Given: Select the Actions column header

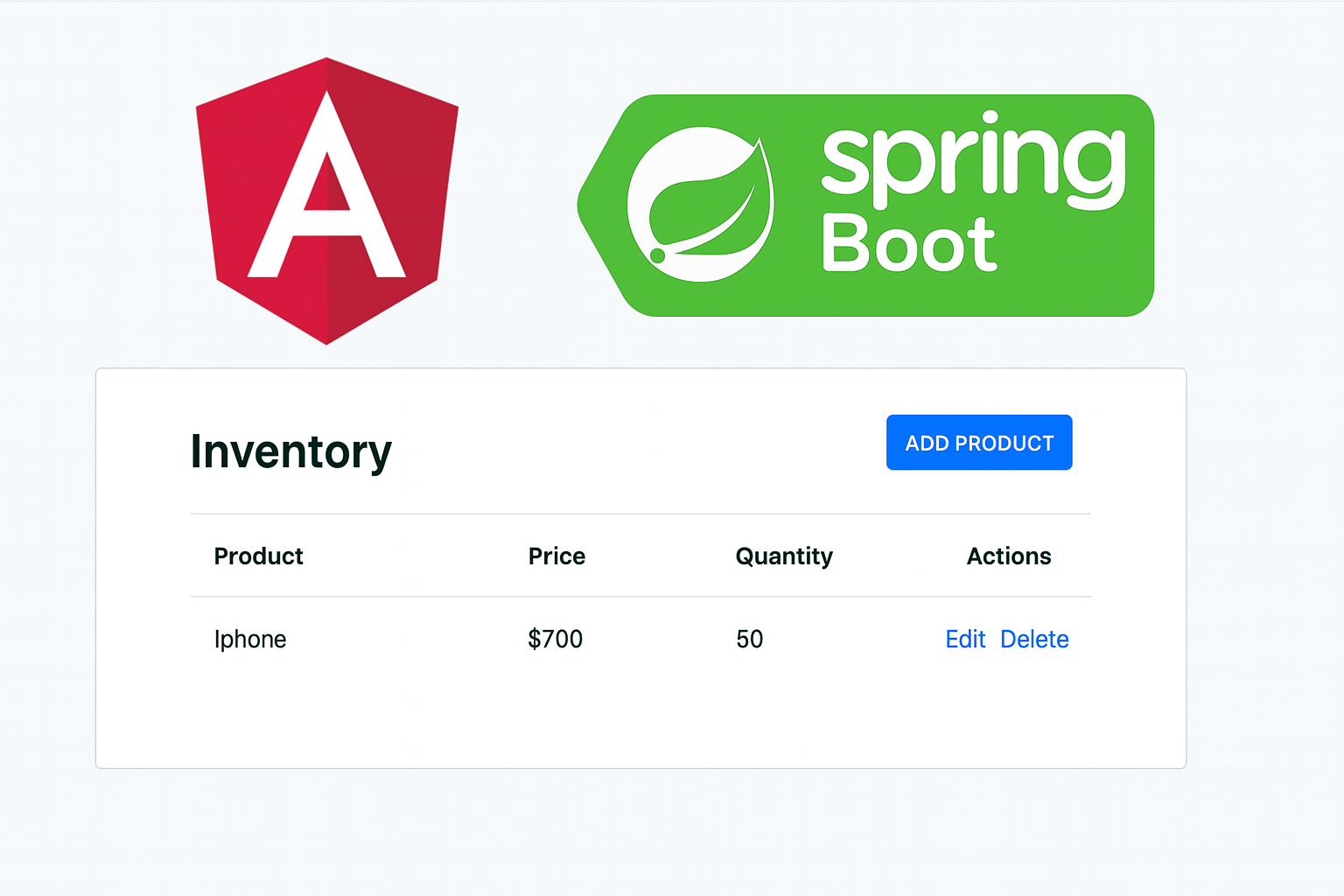Looking at the screenshot, I should pos(1009,556).
